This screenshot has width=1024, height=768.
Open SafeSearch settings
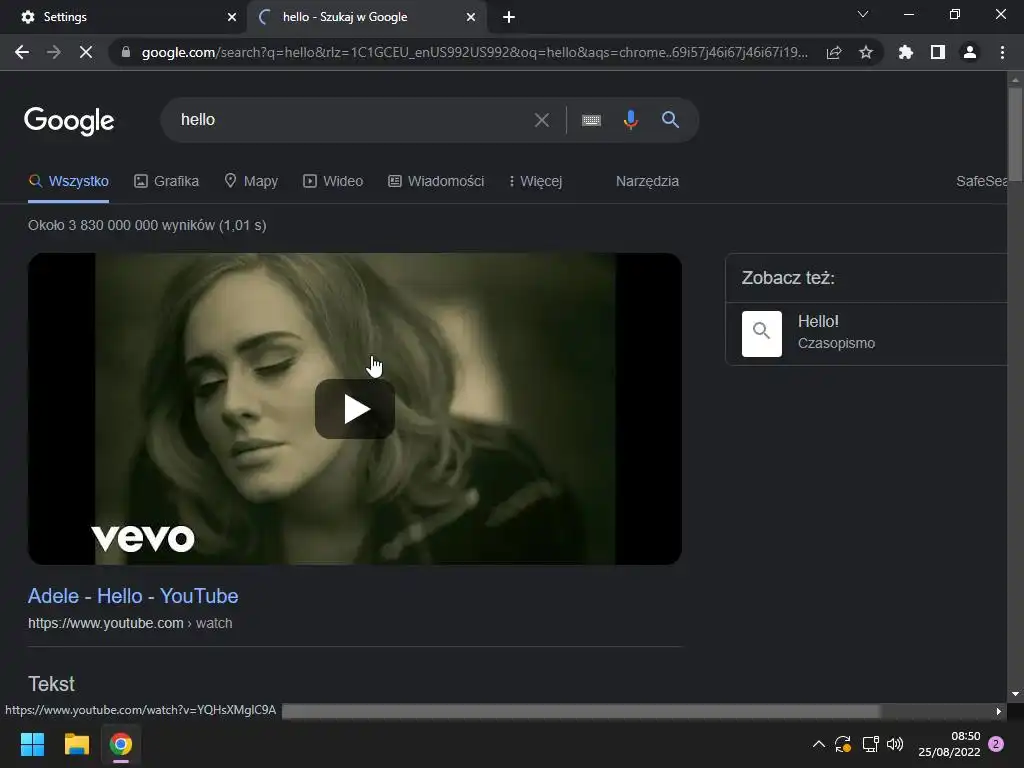coord(981,181)
